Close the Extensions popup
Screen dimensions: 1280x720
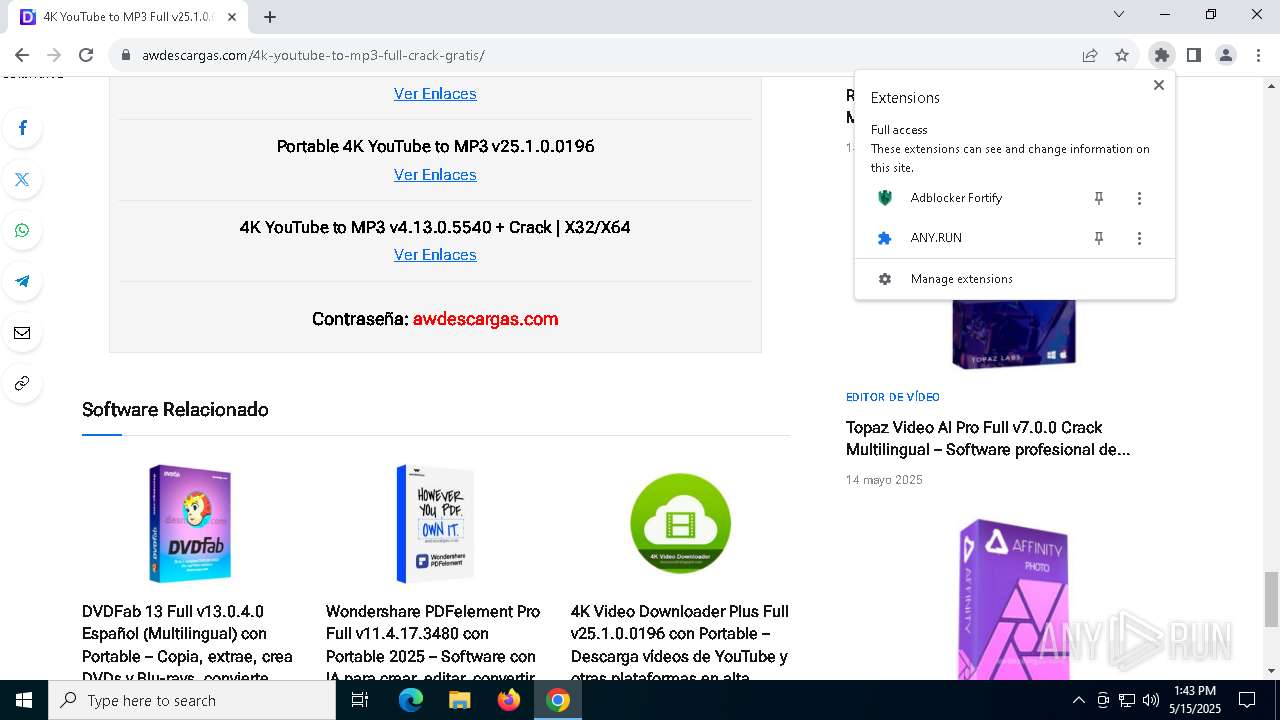[x=1159, y=85]
